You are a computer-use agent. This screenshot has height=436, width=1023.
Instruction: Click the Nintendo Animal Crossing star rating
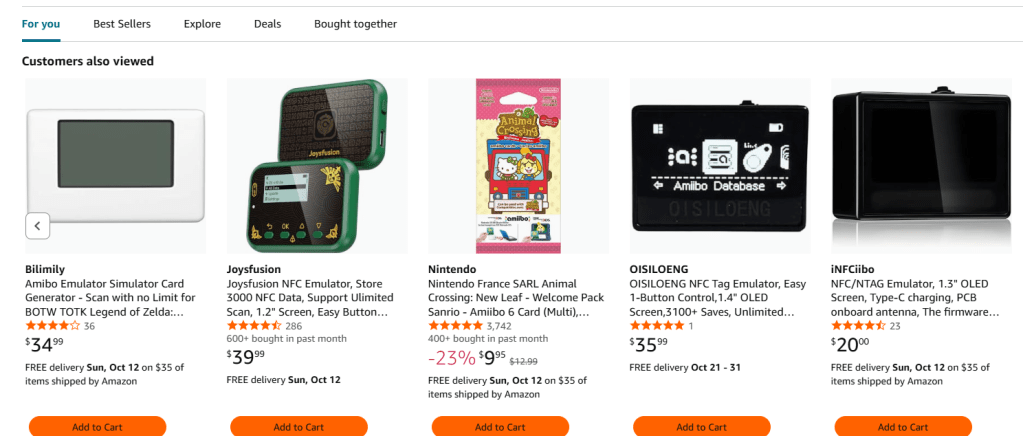455,326
